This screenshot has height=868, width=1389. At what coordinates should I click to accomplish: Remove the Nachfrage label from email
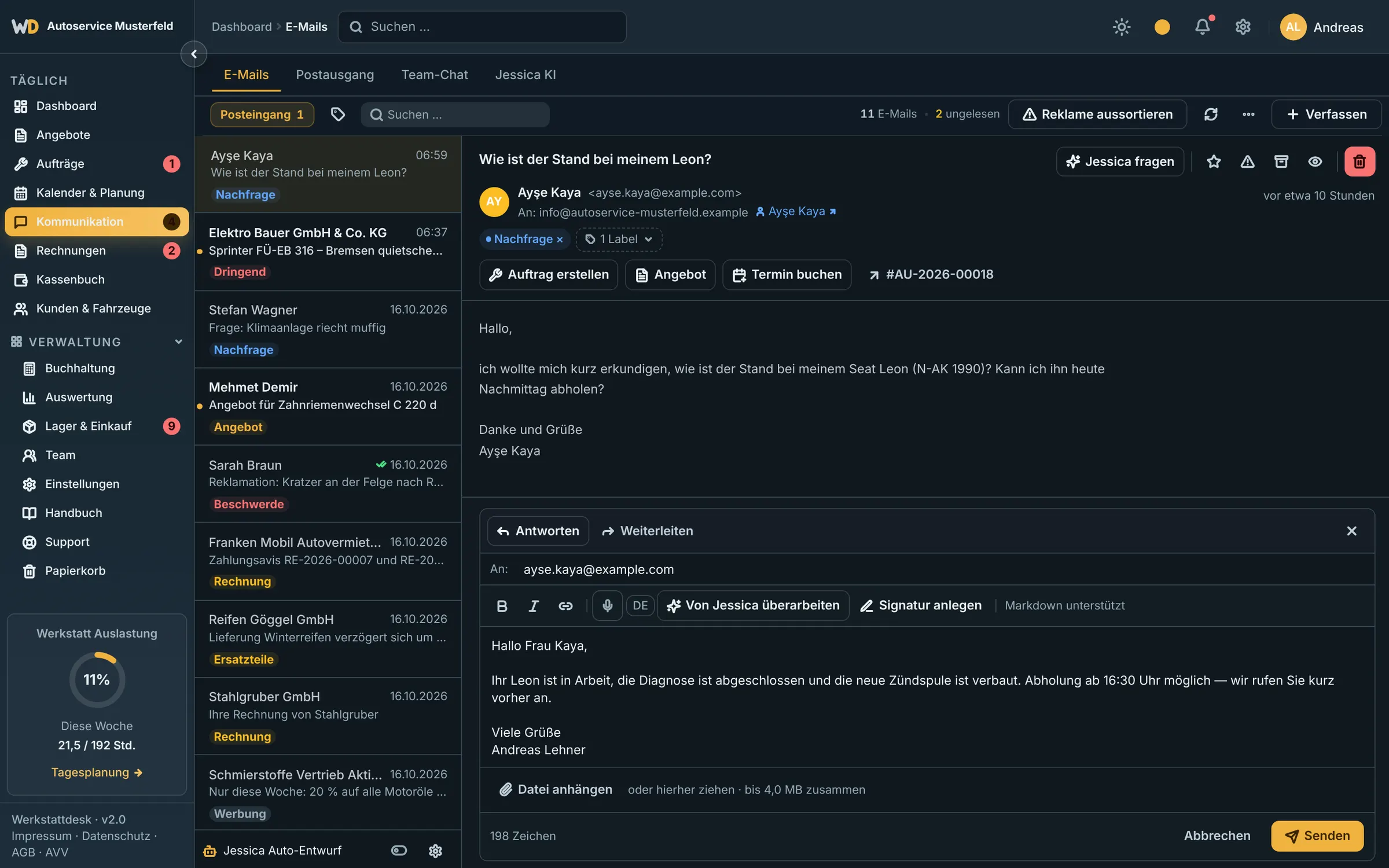[x=560, y=240]
